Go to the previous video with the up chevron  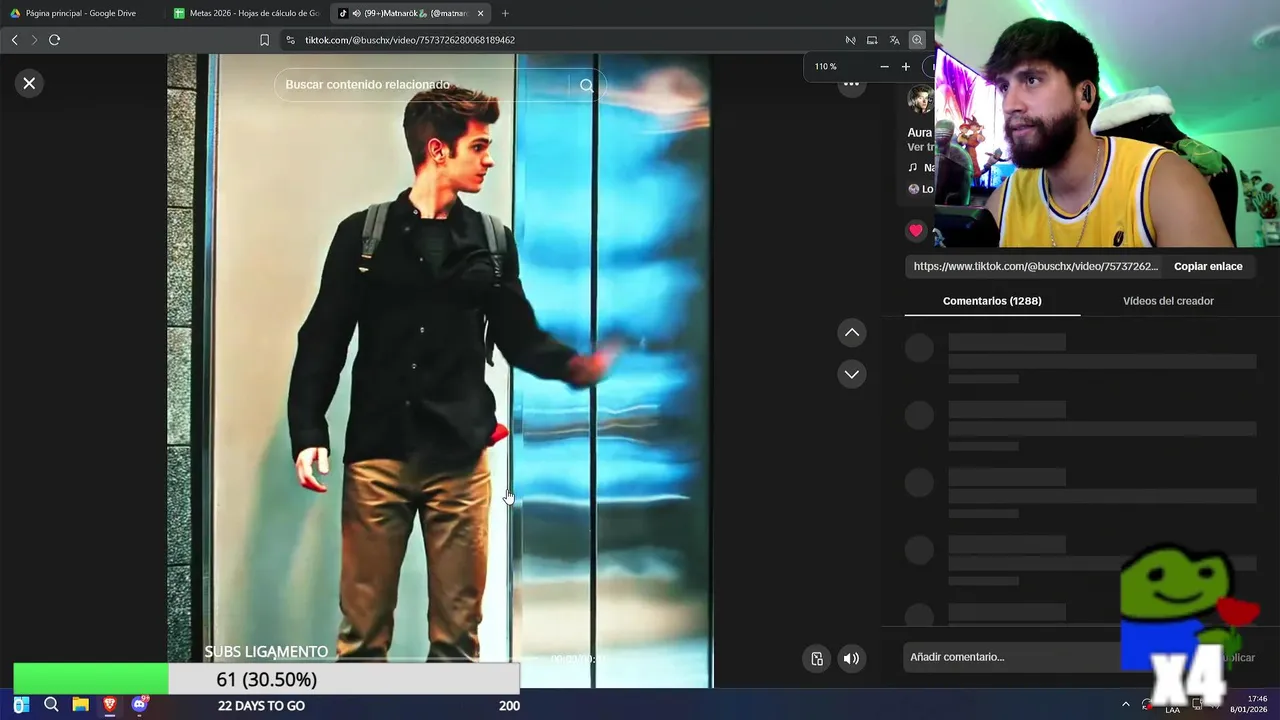tap(852, 332)
